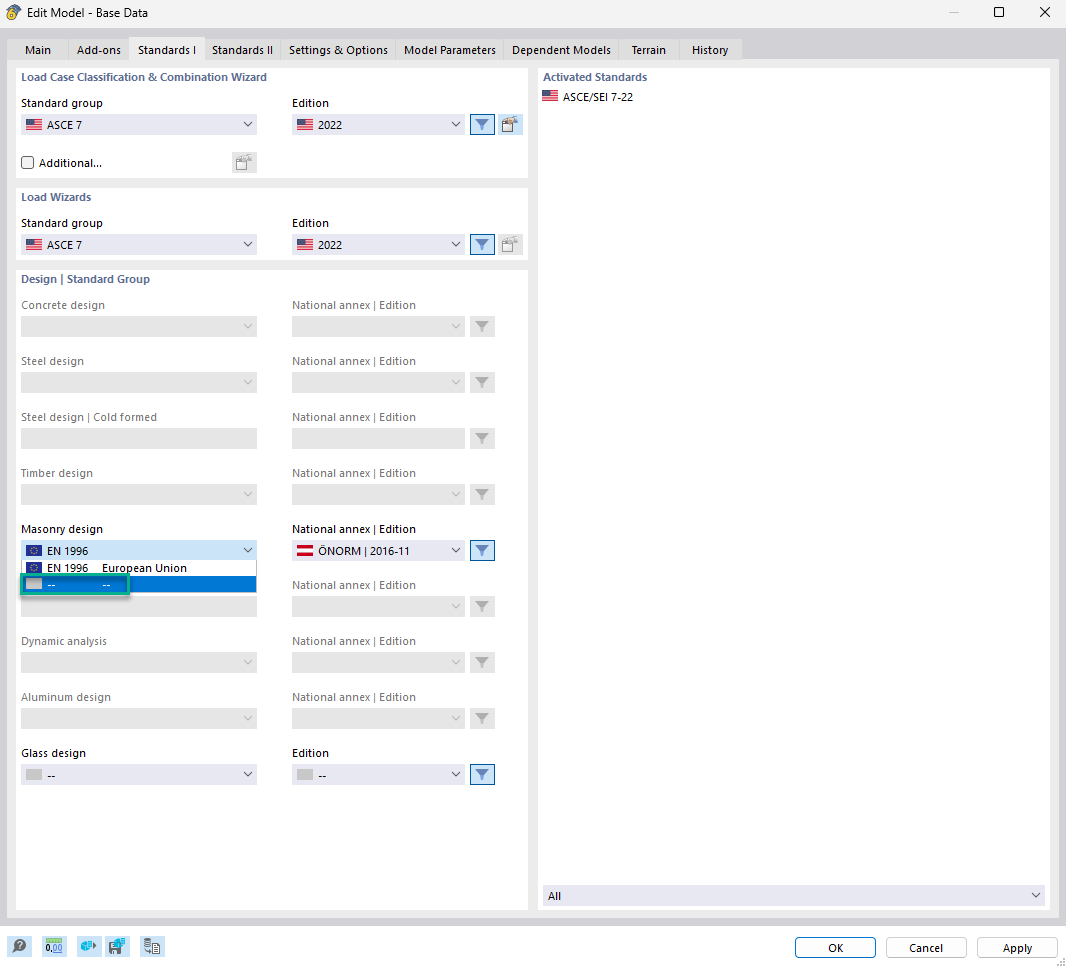Open settings icon beside Combination Wizard filter
This screenshot has height=966, width=1066.
click(x=510, y=124)
